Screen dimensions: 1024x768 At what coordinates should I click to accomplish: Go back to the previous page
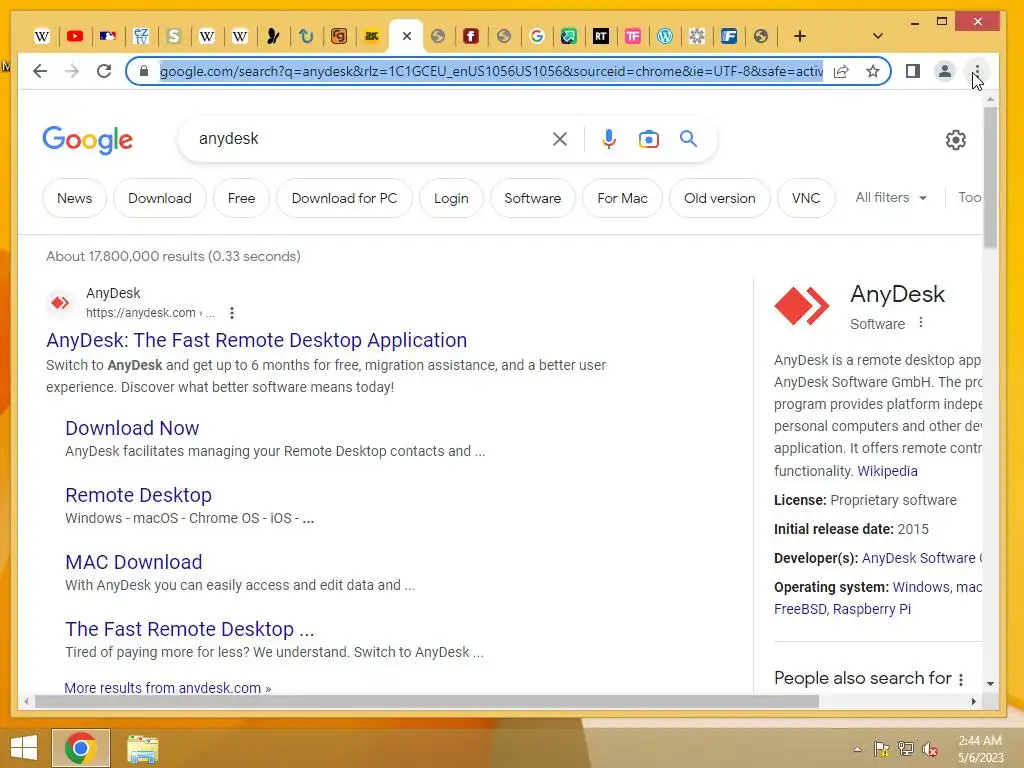coord(40,71)
